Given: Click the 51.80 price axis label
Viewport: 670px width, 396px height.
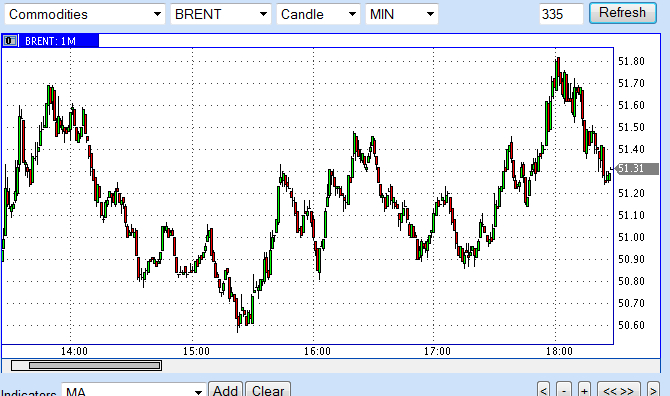Looking at the screenshot, I should [631, 61].
